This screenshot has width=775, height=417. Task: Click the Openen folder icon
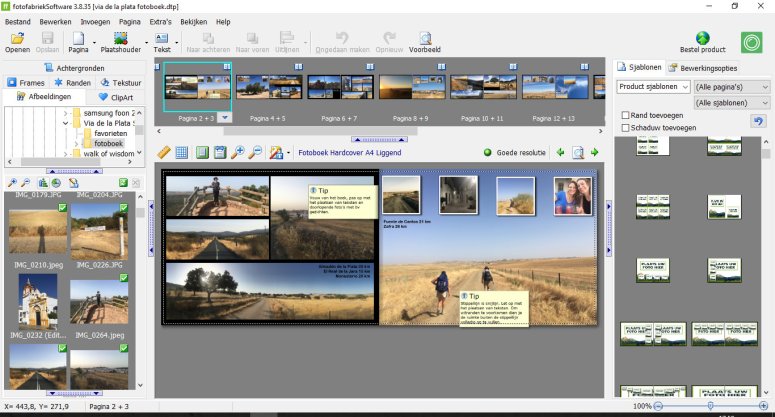tap(17, 39)
